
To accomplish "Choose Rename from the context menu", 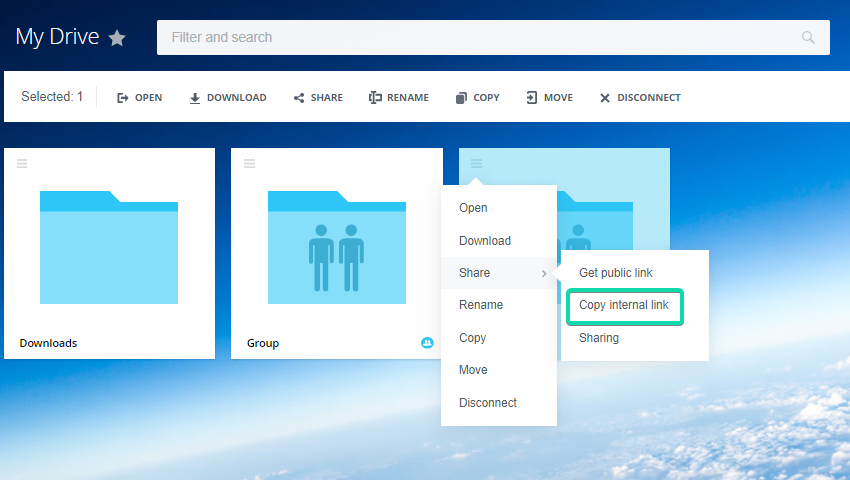I will (x=499, y=305).
